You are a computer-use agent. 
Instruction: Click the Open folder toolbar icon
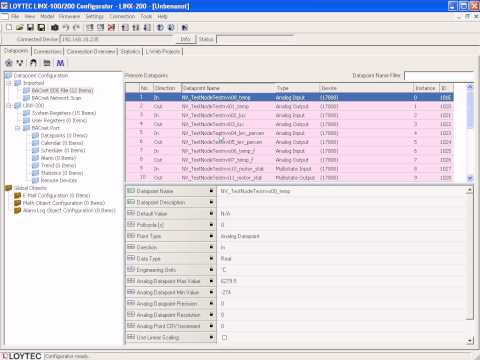[20, 28]
